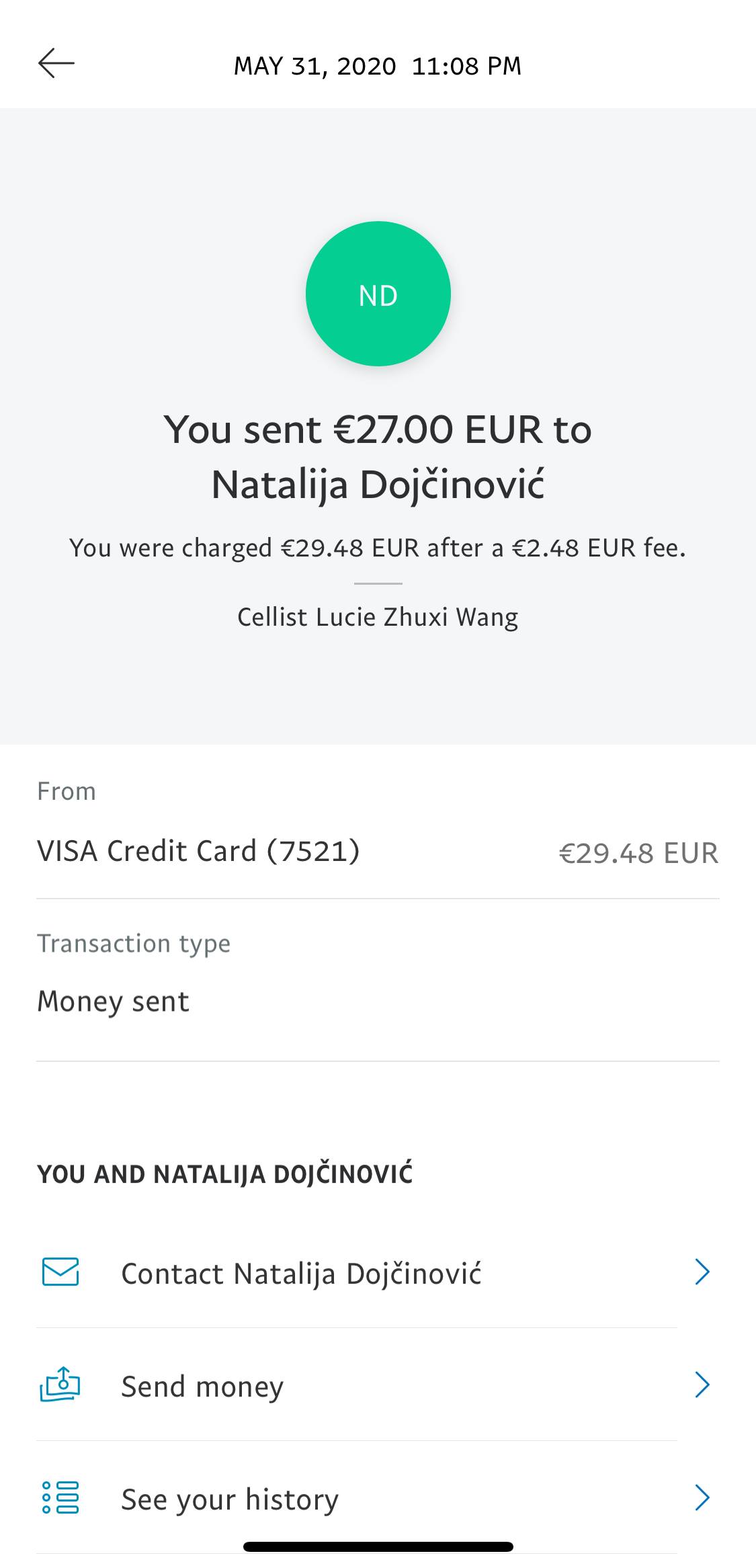Tap the 'YOU AND NATALIJA DOJČINOVIĆ' section header
The width and height of the screenshot is (756, 1568).
[x=225, y=1174]
